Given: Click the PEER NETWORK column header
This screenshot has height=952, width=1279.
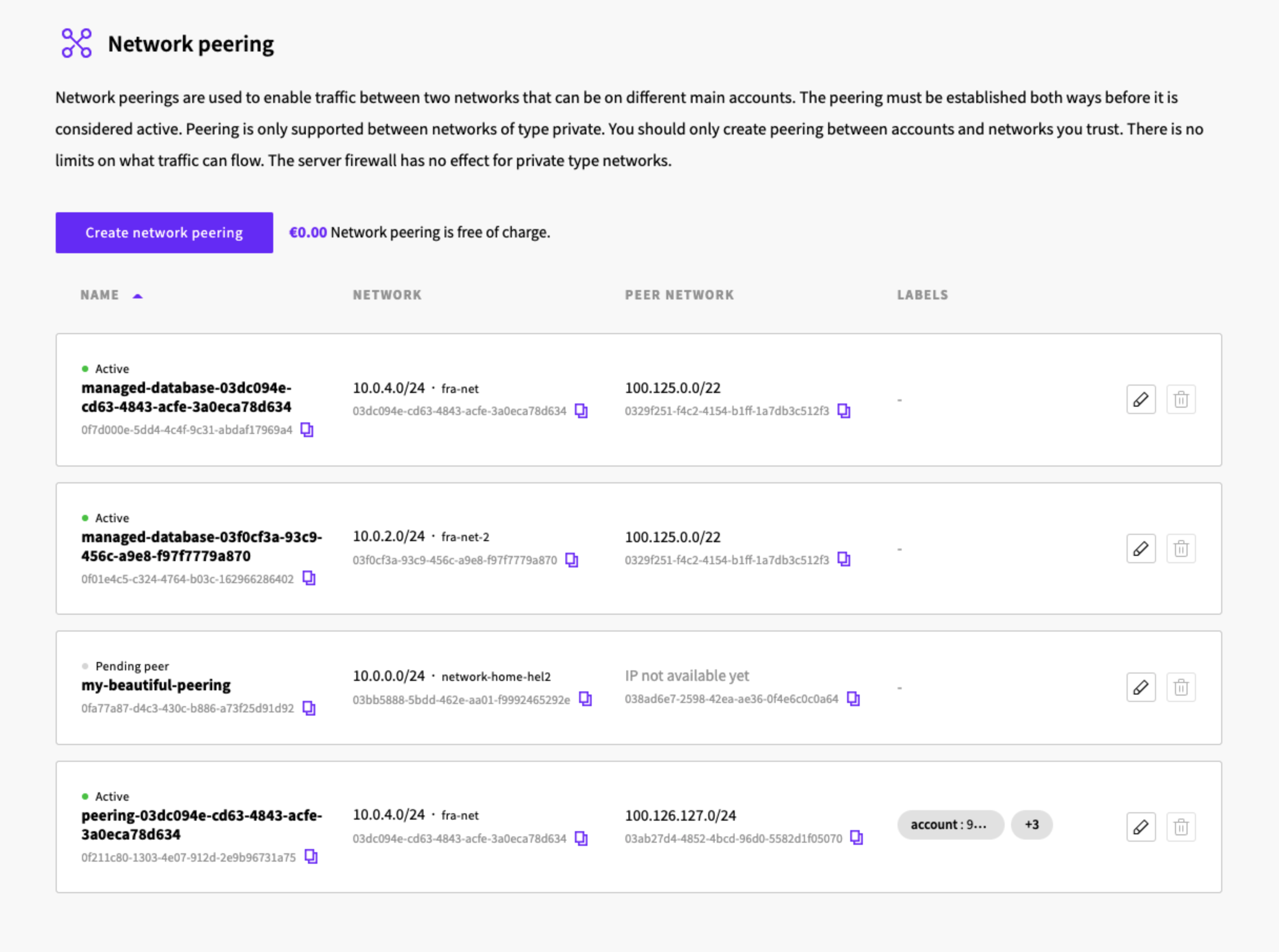Looking at the screenshot, I should 679,295.
